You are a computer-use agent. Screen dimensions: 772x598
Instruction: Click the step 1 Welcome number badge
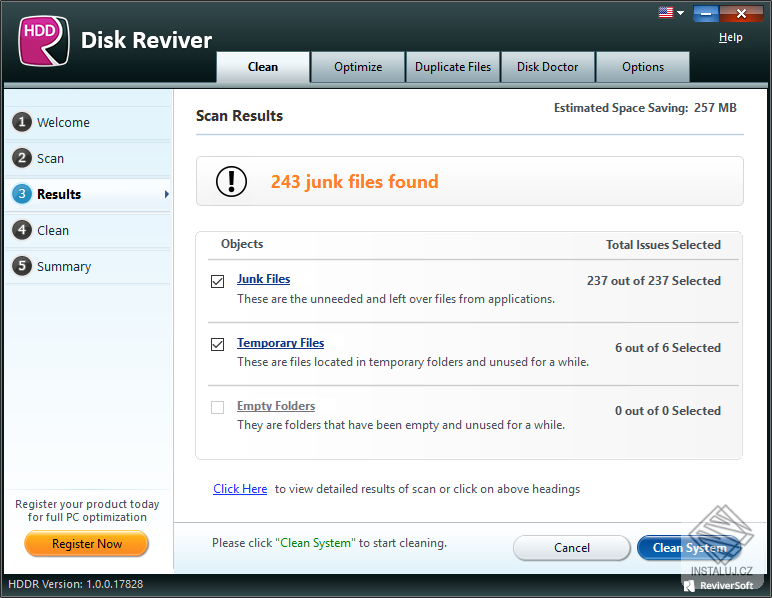pos(22,122)
